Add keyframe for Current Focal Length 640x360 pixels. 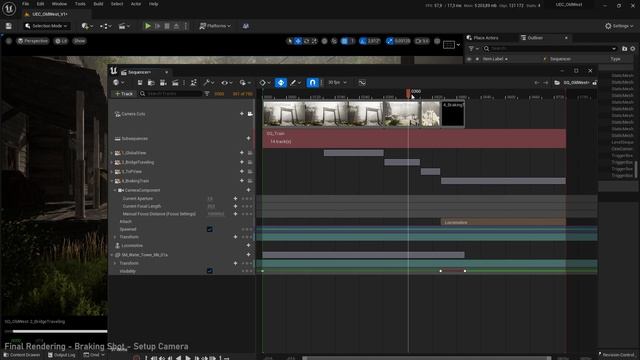pos(235,206)
